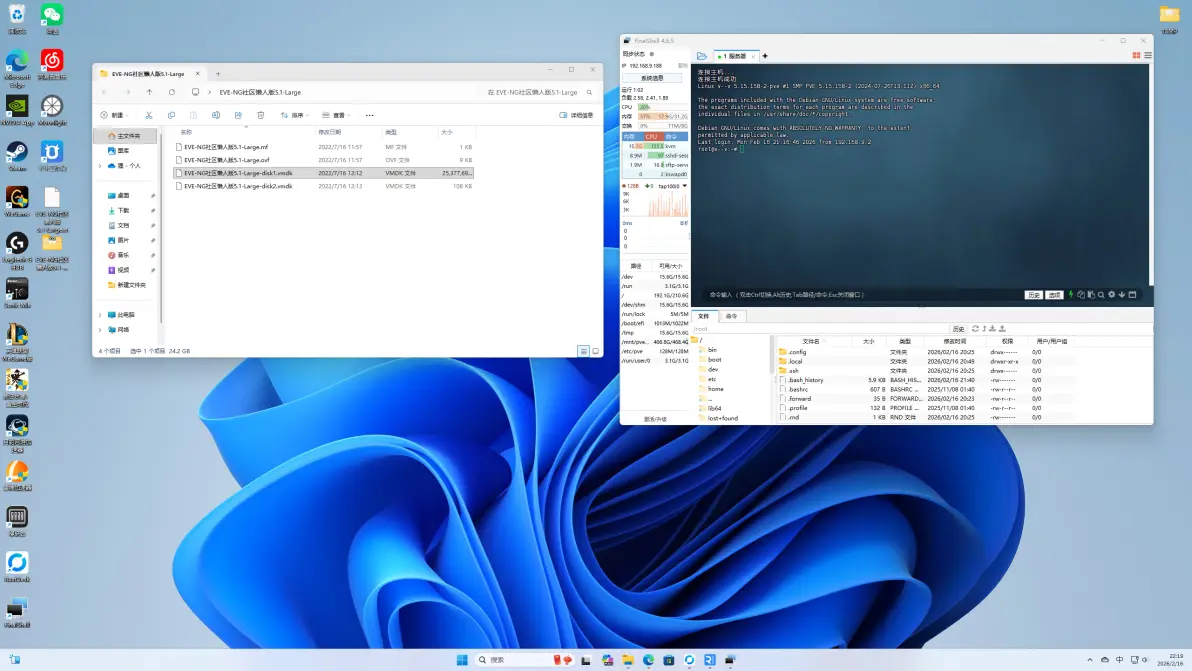Screen dimensions: 1192x671
Task: Switch to the 命令 tab in FinalShell bottom panel
Action: click(x=731, y=316)
